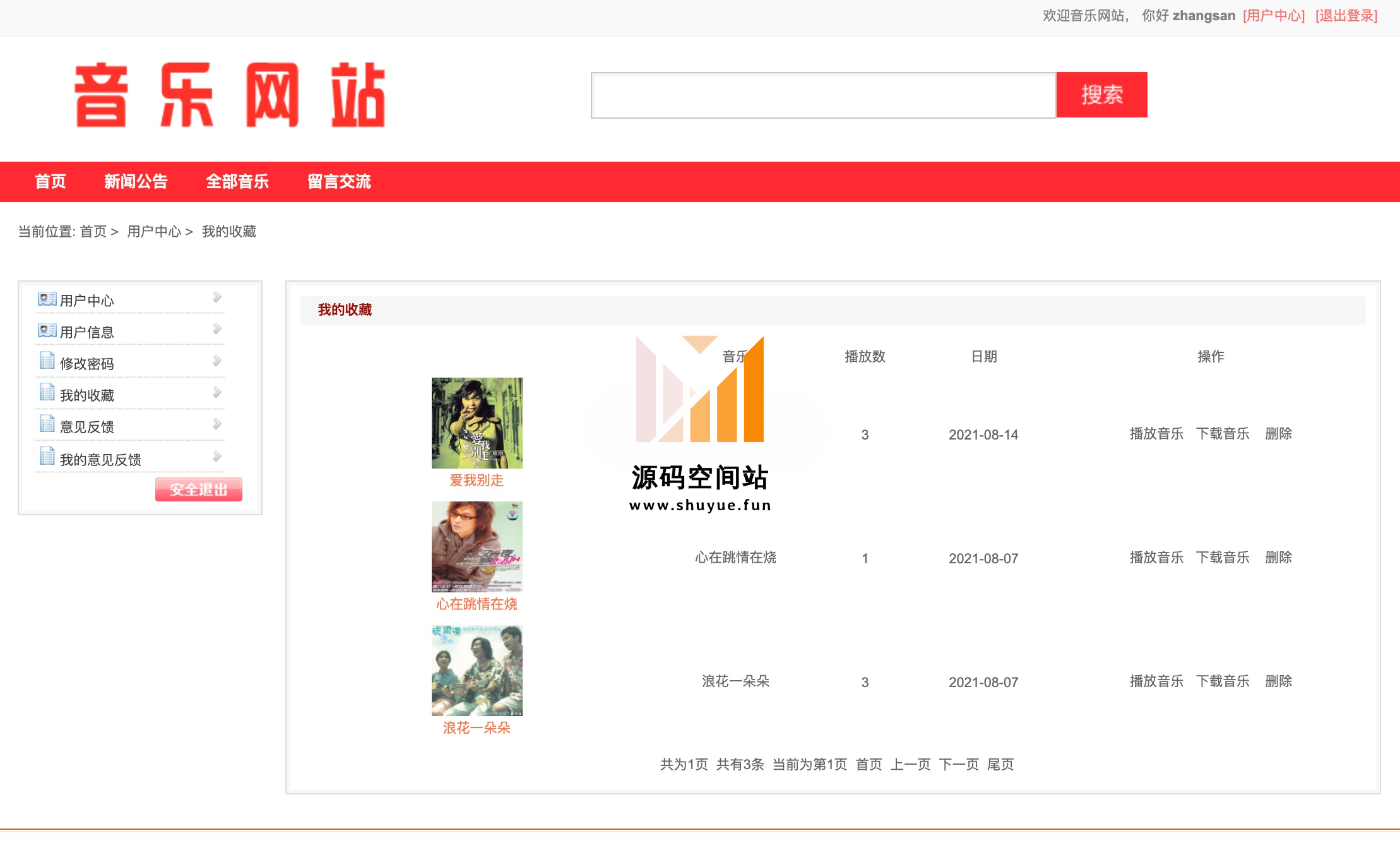Click the ID card icon beside 用户信息
Screen dimensions: 1400x850
coord(47,330)
